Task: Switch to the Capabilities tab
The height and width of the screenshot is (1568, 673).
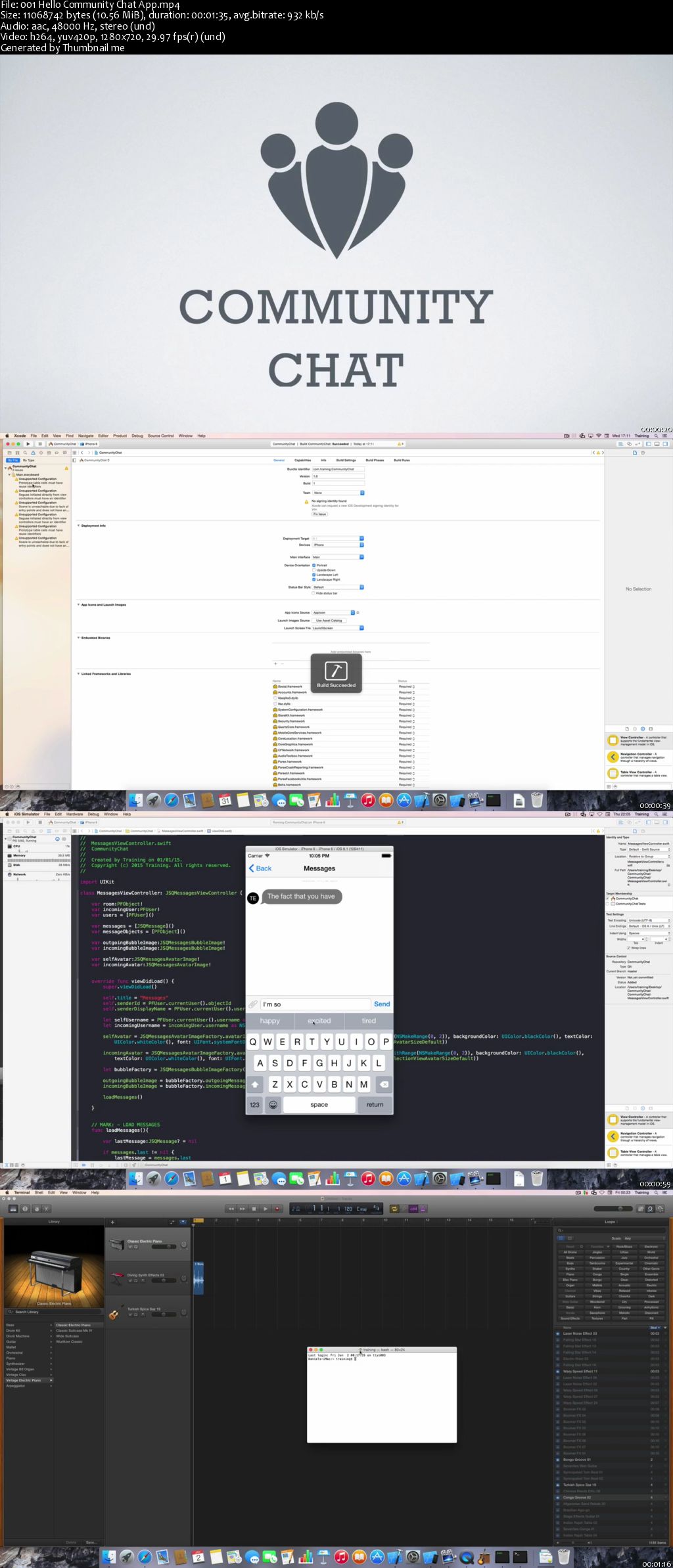Action: pyautogui.click(x=302, y=460)
